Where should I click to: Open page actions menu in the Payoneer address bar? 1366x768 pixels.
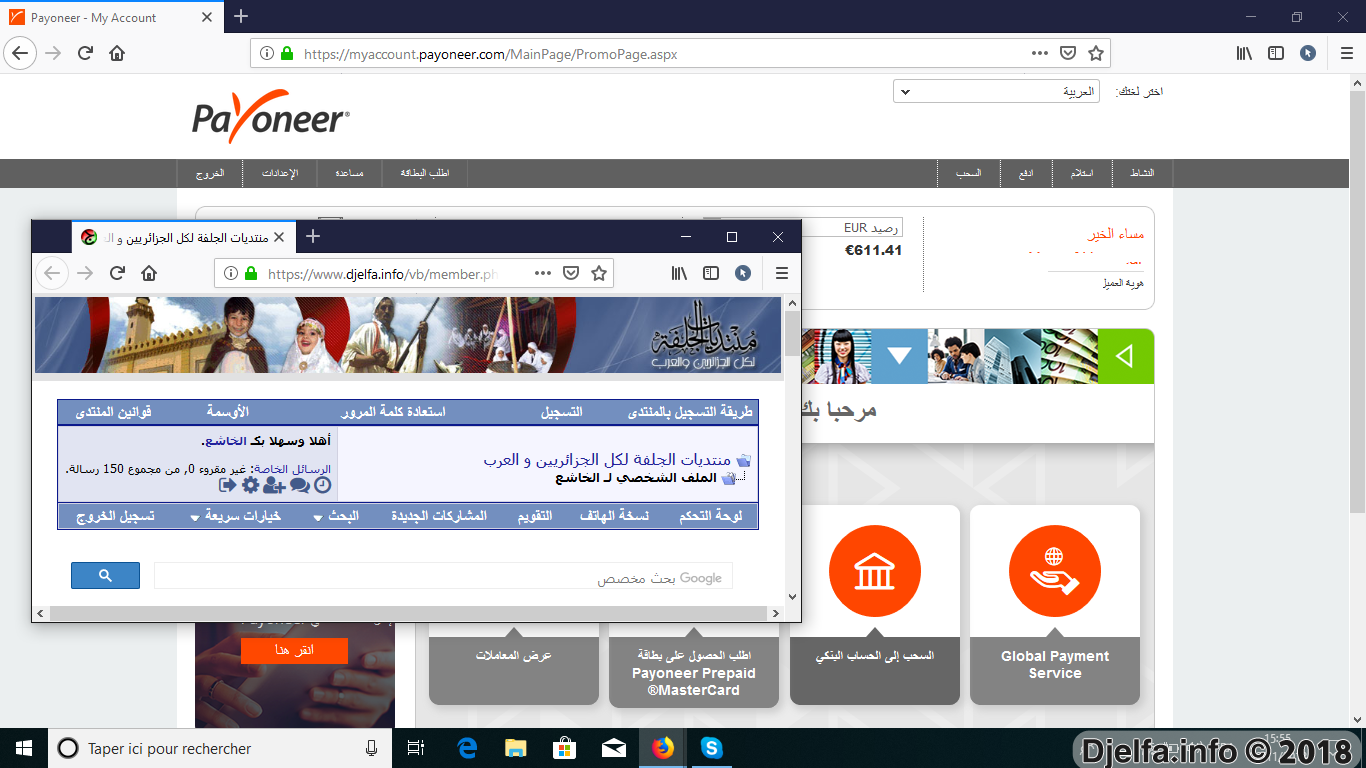(x=1039, y=53)
